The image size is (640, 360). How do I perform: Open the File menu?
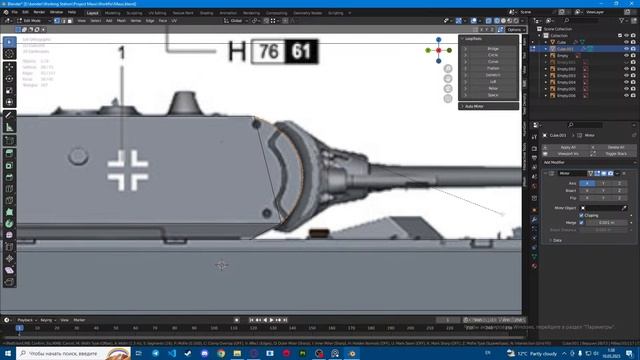[x=15, y=13]
